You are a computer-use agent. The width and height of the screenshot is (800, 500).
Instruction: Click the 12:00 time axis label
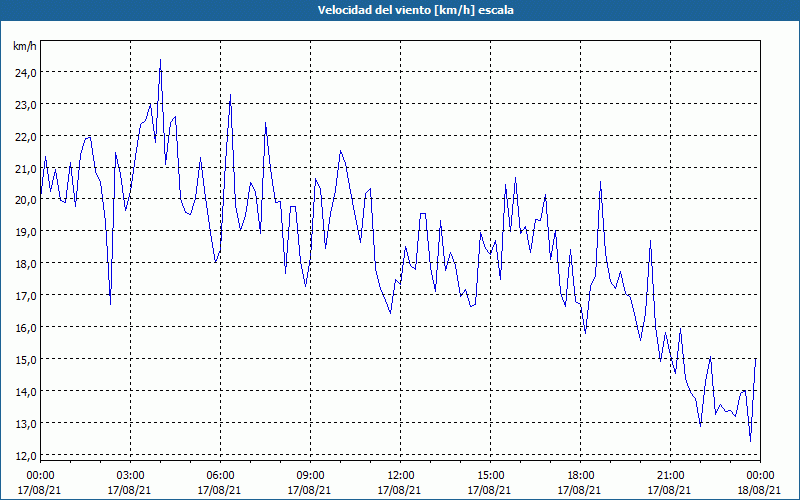pos(401,476)
